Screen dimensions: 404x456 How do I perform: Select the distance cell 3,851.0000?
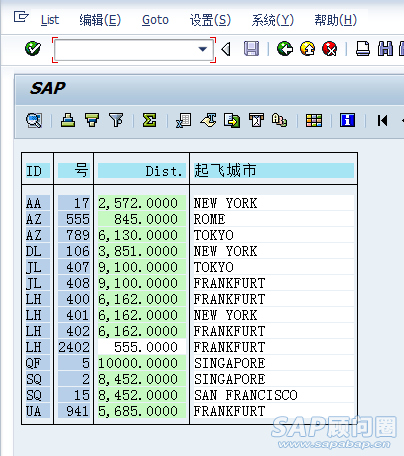(142, 251)
